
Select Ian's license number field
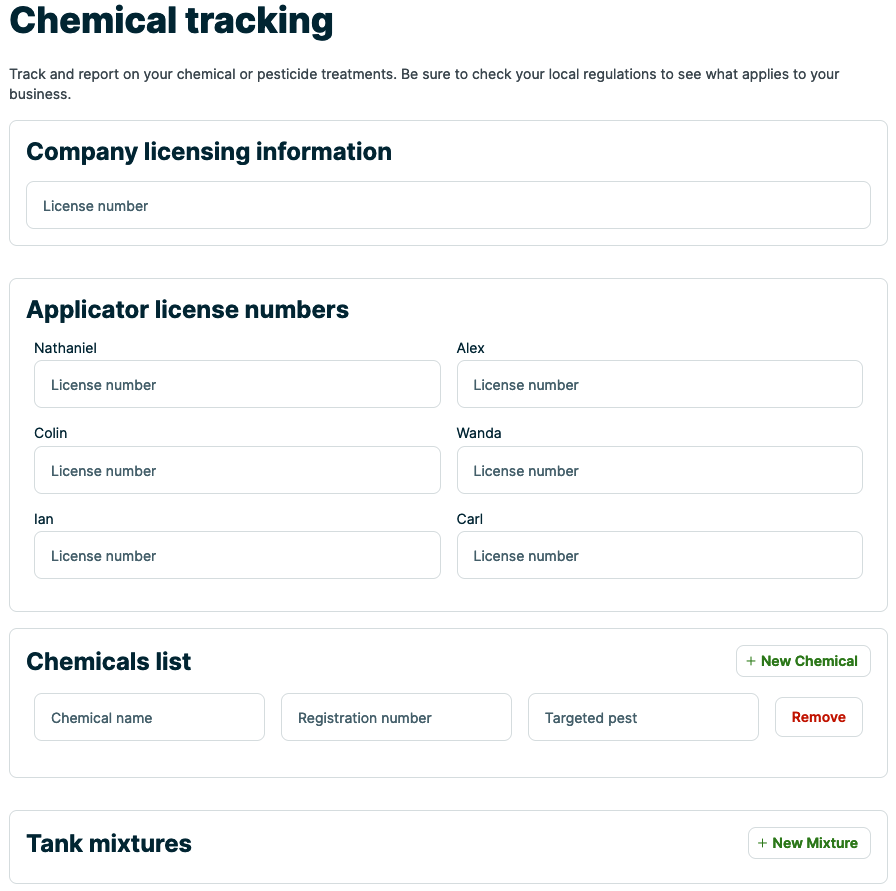pos(237,555)
